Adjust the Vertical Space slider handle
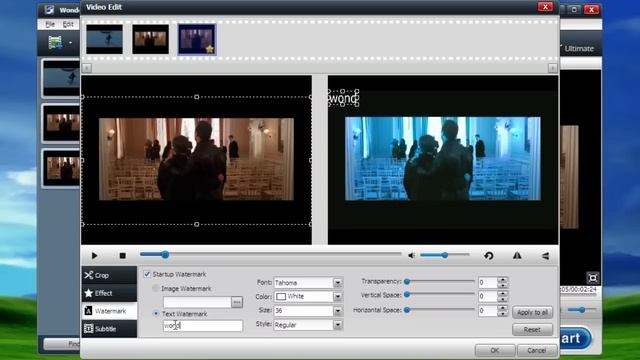 point(407,295)
